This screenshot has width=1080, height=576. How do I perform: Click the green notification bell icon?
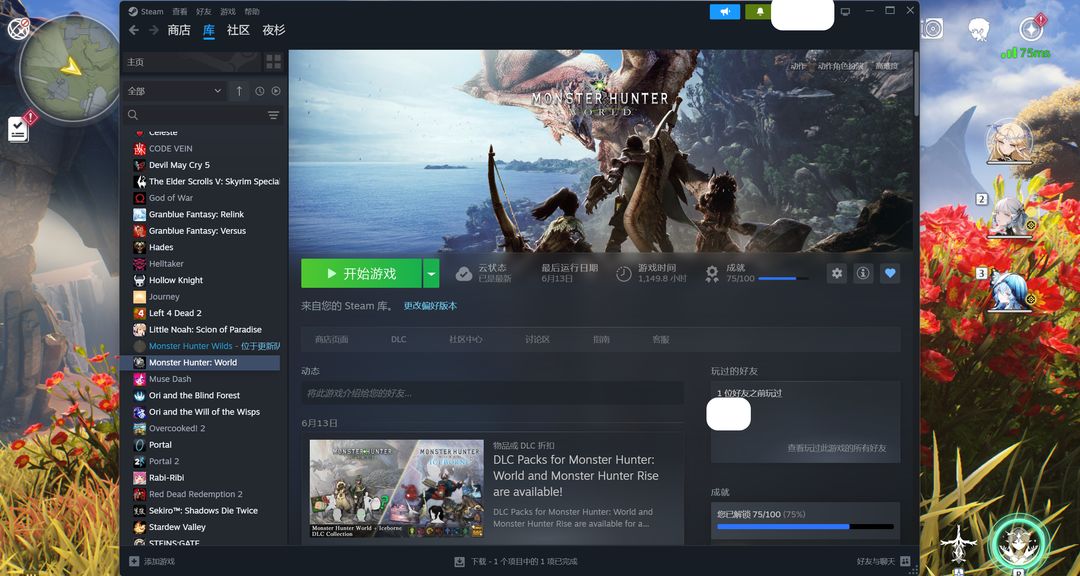[x=760, y=12]
